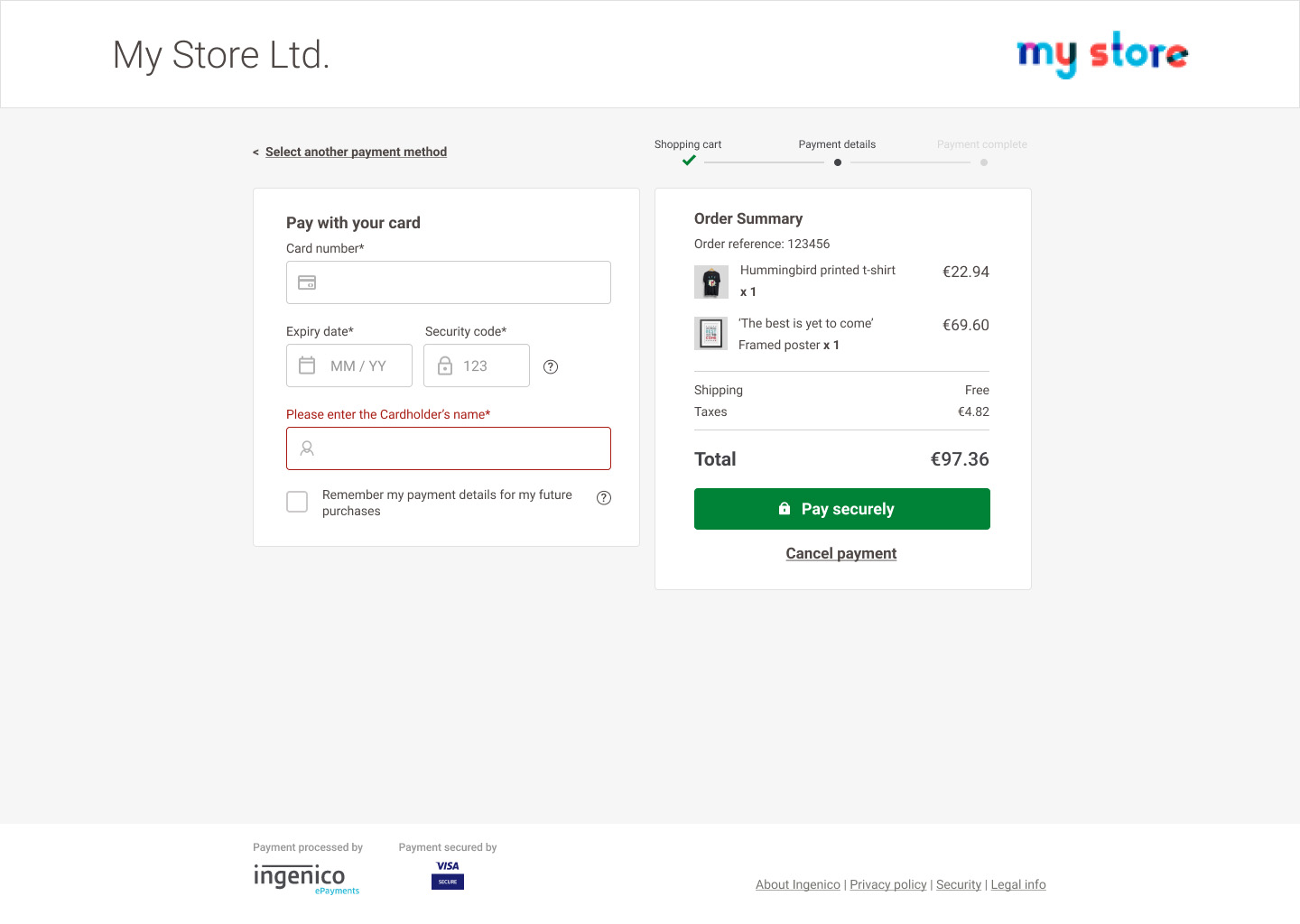Enable remember my payment details checkbox
Image resolution: width=1300 pixels, height=924 pixels.
tap(297, 502)
